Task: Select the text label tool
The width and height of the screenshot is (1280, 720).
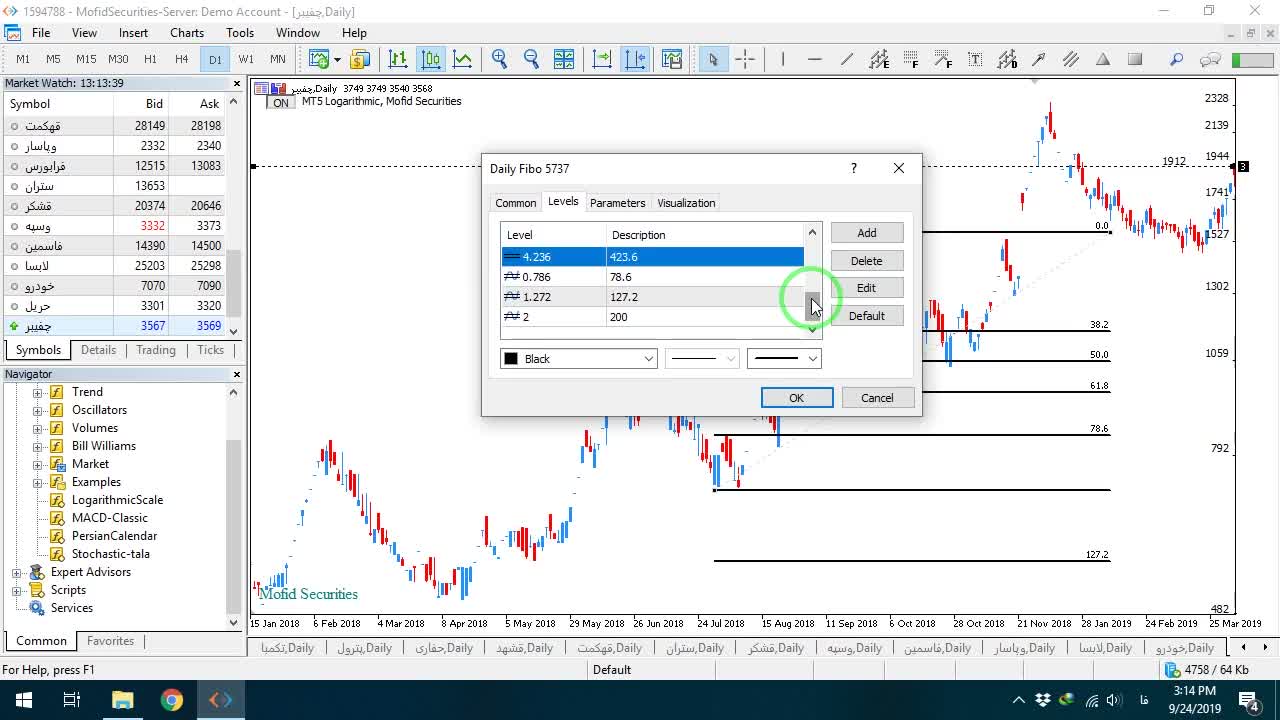Action: point(975,59)
